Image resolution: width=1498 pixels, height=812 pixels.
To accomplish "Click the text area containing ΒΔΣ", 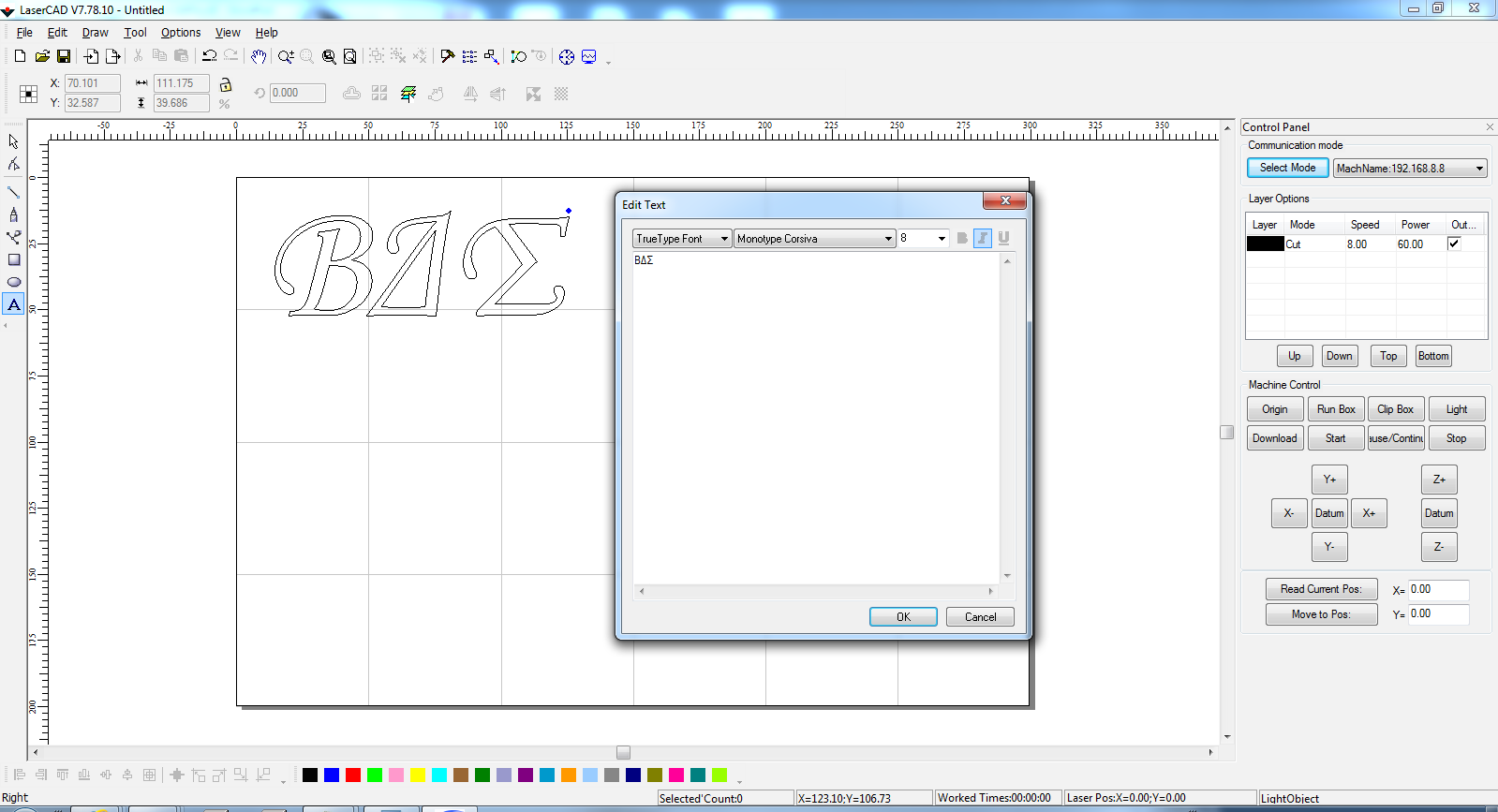I will point(816,419).
